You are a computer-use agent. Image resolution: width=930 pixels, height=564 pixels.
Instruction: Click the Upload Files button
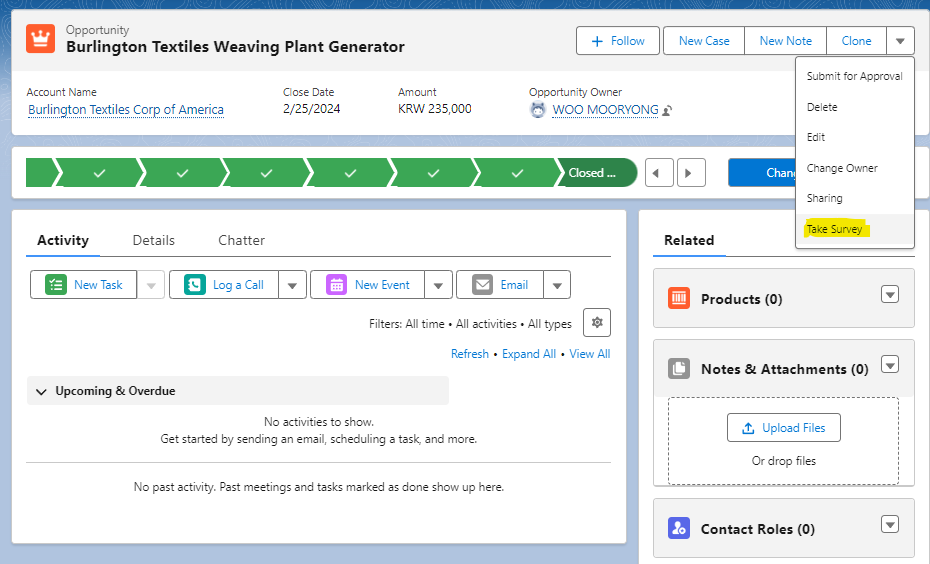click(x=784, y=428)
